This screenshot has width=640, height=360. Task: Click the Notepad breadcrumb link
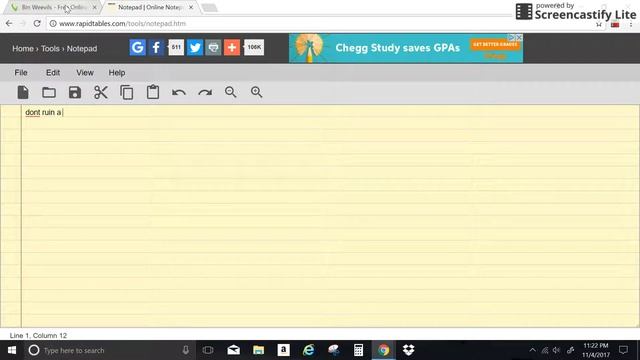point(82,49)
